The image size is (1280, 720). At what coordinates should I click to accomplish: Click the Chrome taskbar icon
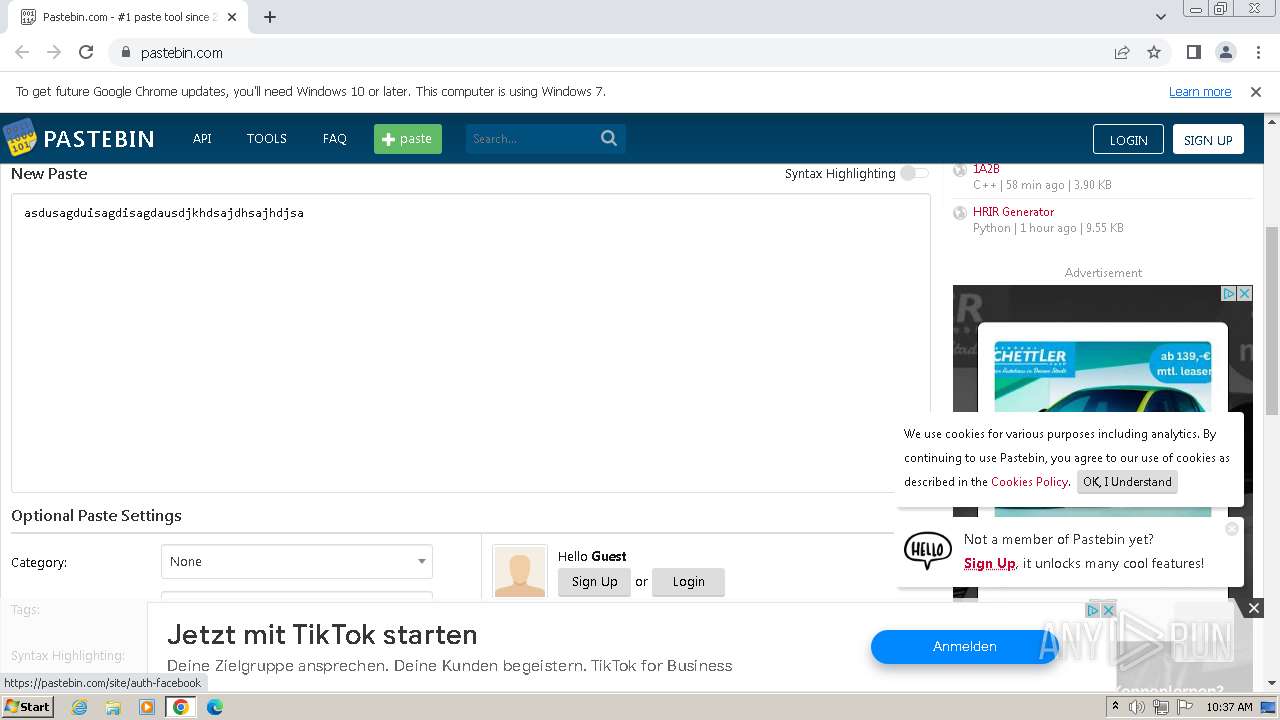click(181, 707)
